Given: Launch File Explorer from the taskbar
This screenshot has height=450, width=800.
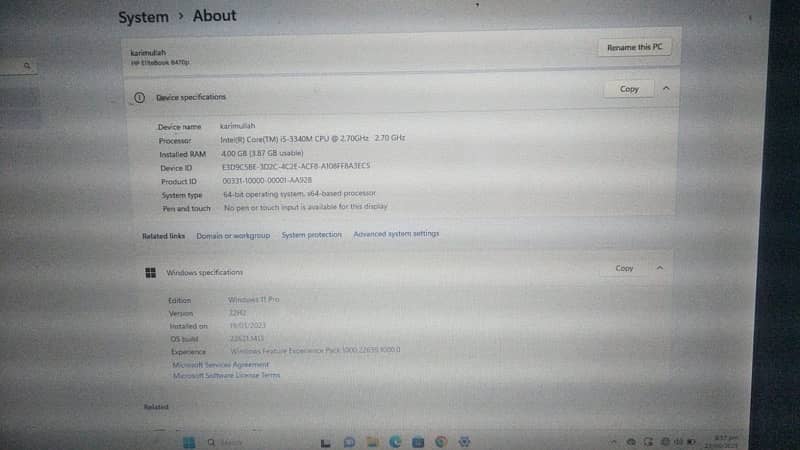Looking at the screenshot, I should pos(372,442).
